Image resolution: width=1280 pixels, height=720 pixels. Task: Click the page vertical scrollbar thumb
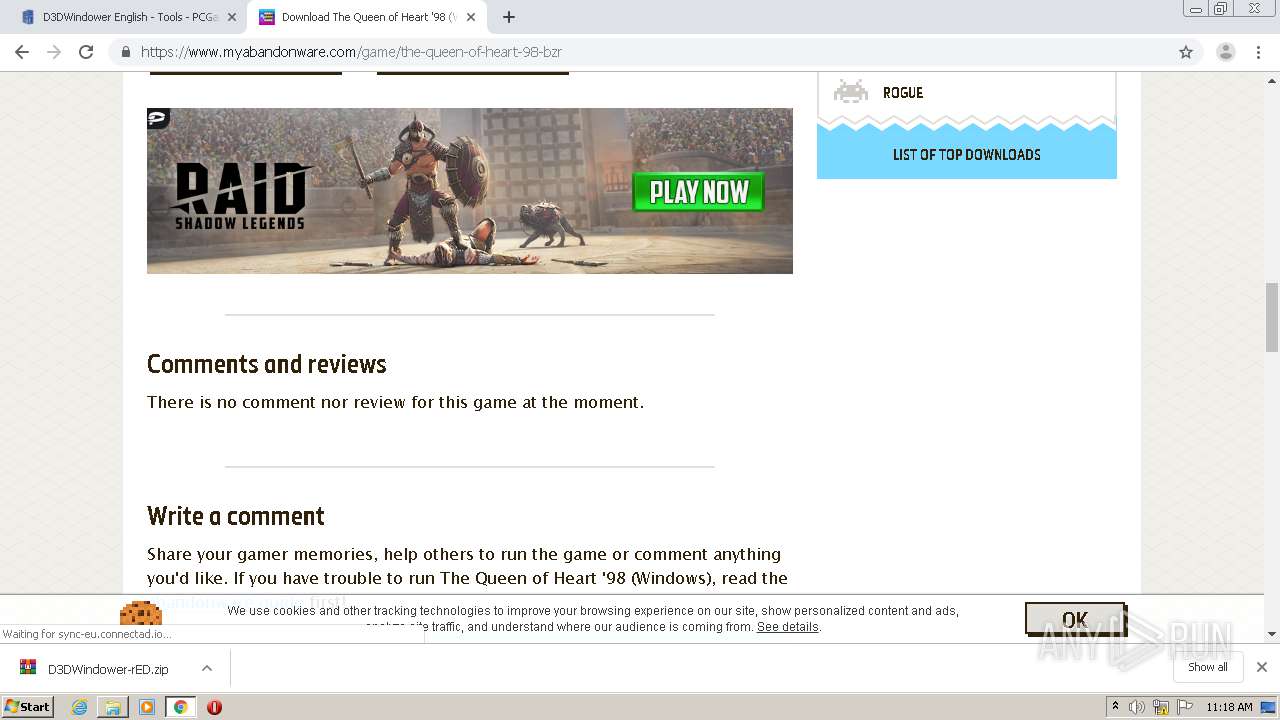[1272, 318]
